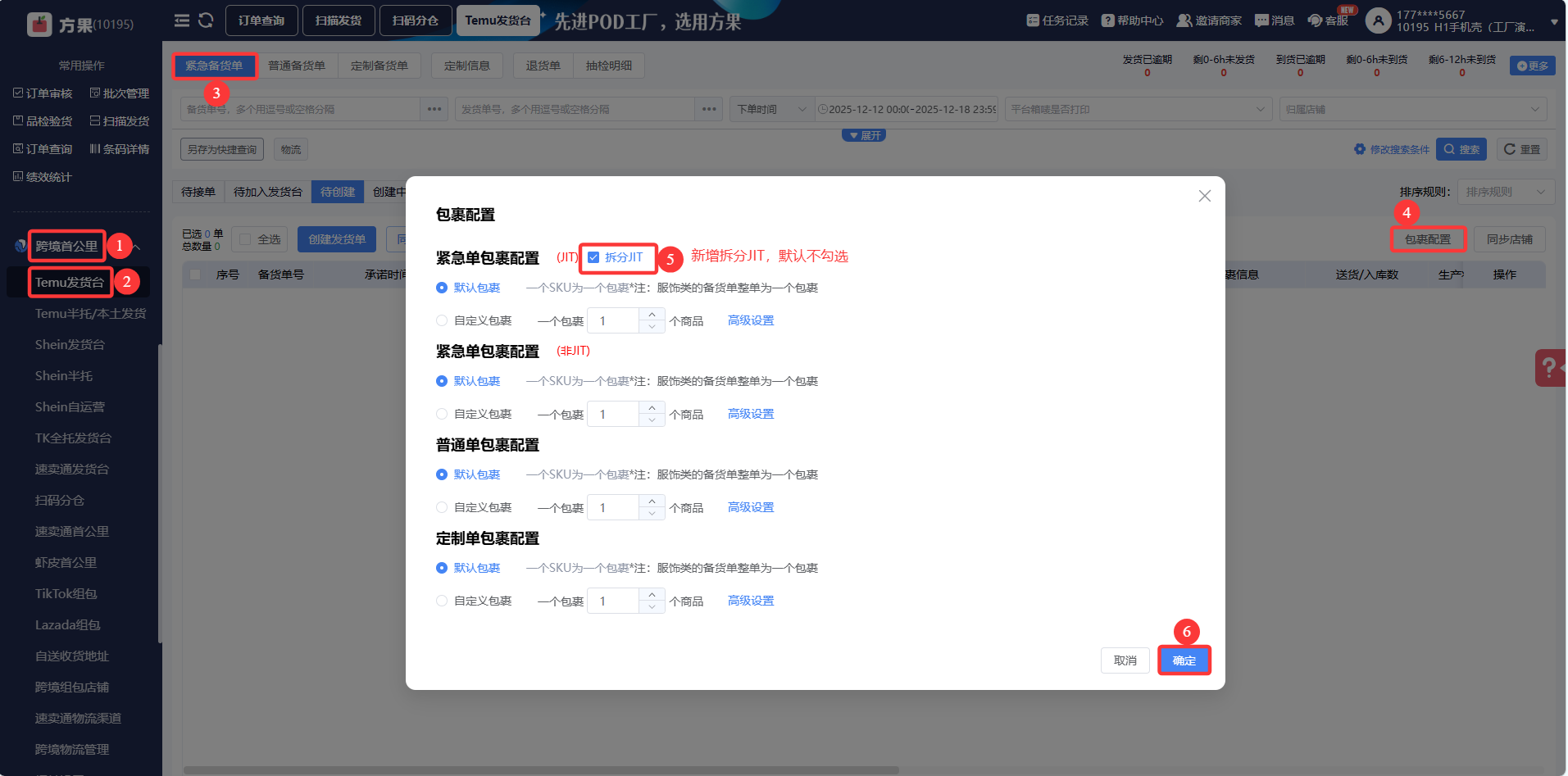Open 订单审核 in the sidebar shortcuts
The image size is (1568, 776).
43,93
